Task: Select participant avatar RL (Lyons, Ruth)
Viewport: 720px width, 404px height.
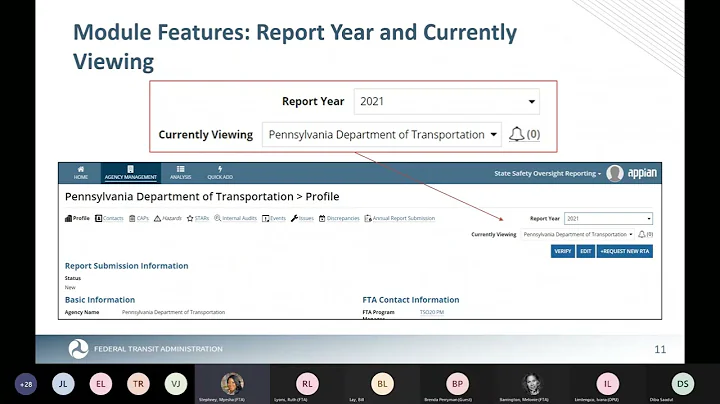Action: 307,384
